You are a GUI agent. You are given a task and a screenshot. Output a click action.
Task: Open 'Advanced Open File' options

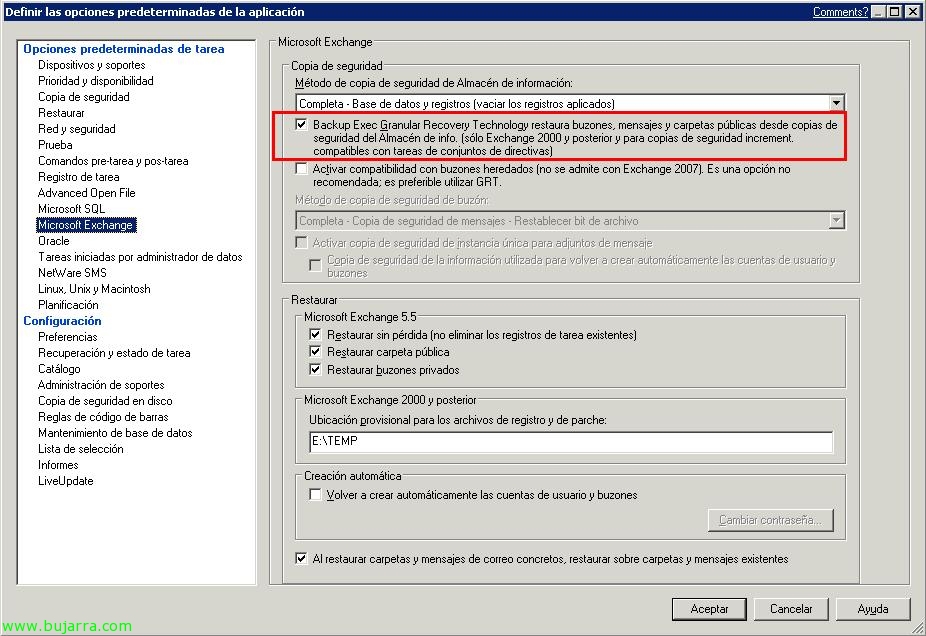tap(87, 193)
